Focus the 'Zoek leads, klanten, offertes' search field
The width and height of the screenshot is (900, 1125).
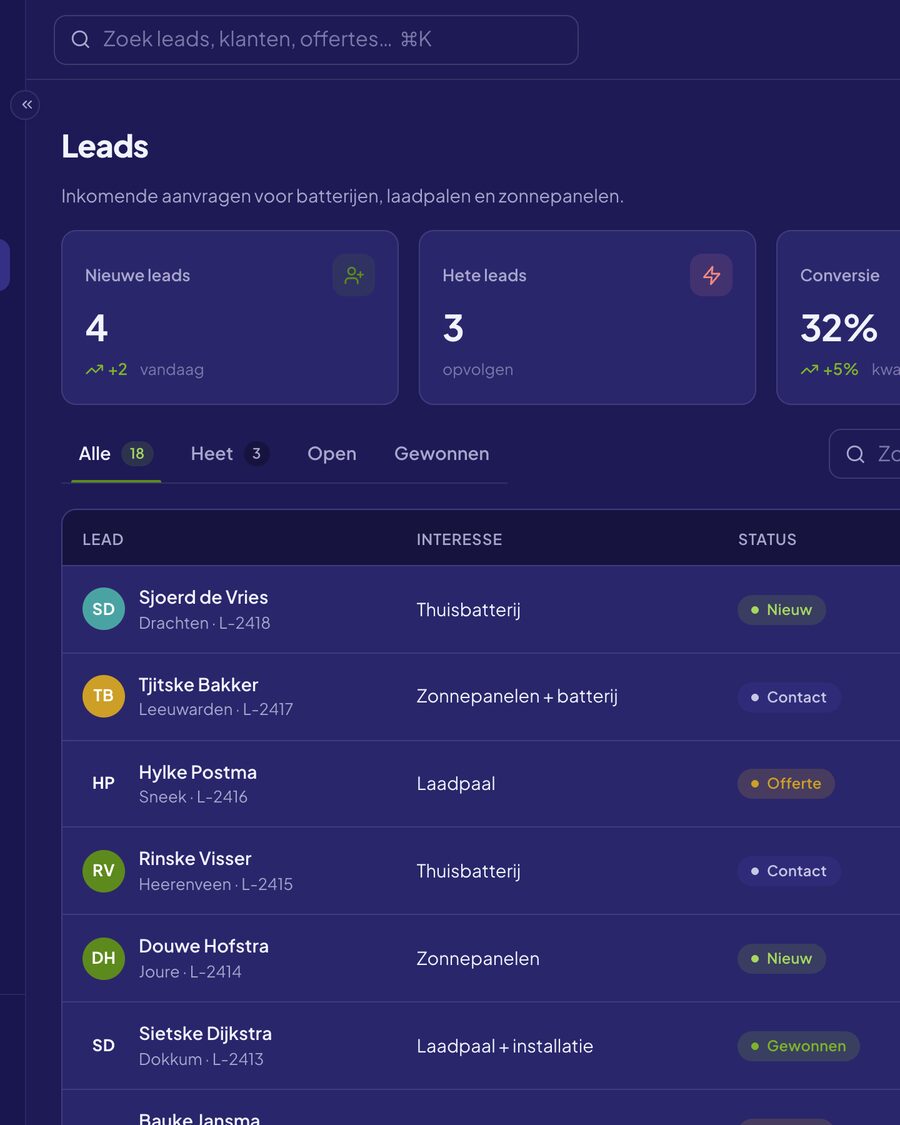316,39
